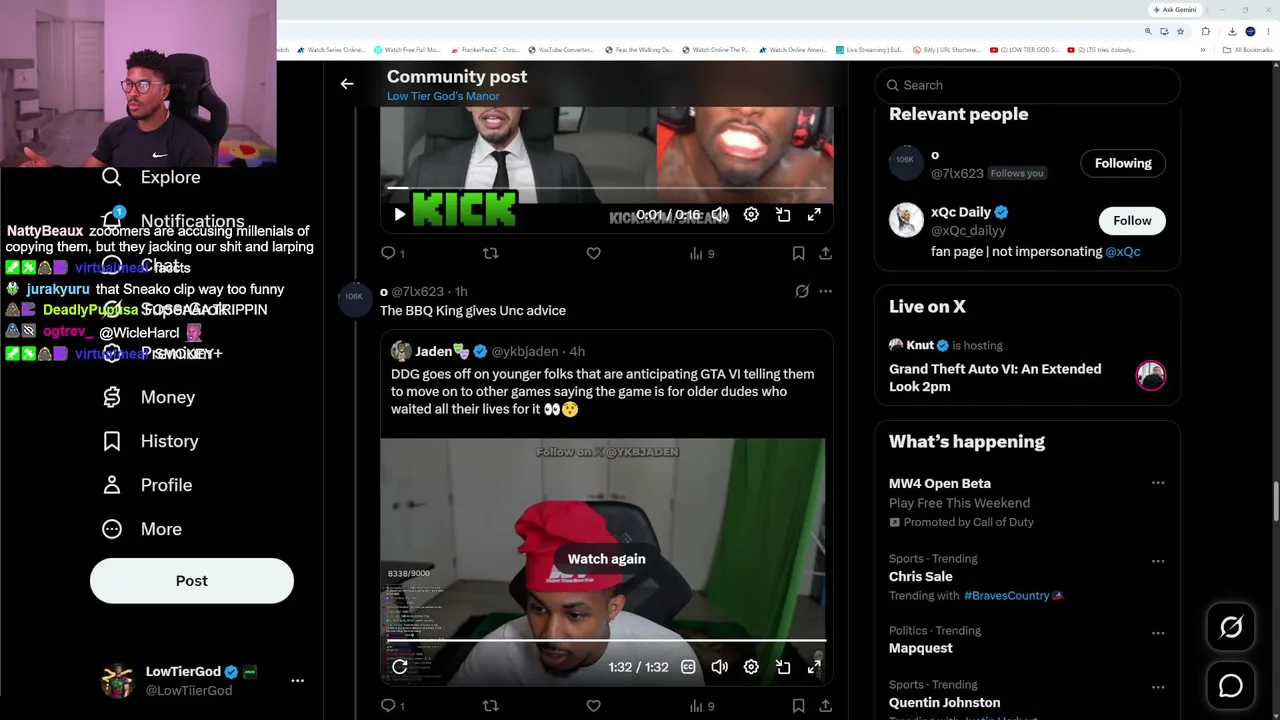
Task: Toggle Following for user @7lx623
Action: point(1123,163)
